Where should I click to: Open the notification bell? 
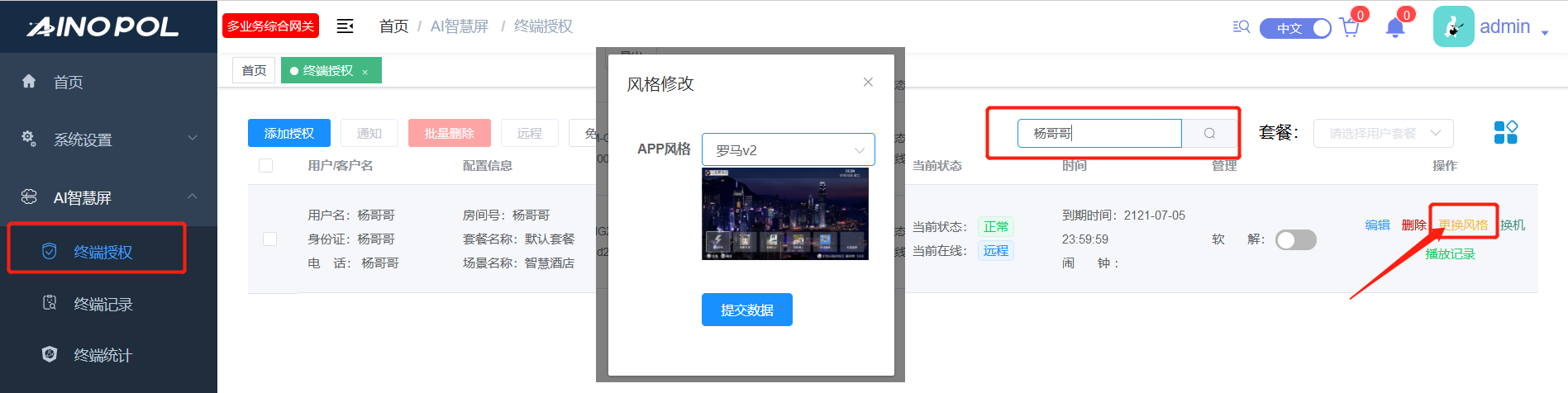coord(1395,28)
